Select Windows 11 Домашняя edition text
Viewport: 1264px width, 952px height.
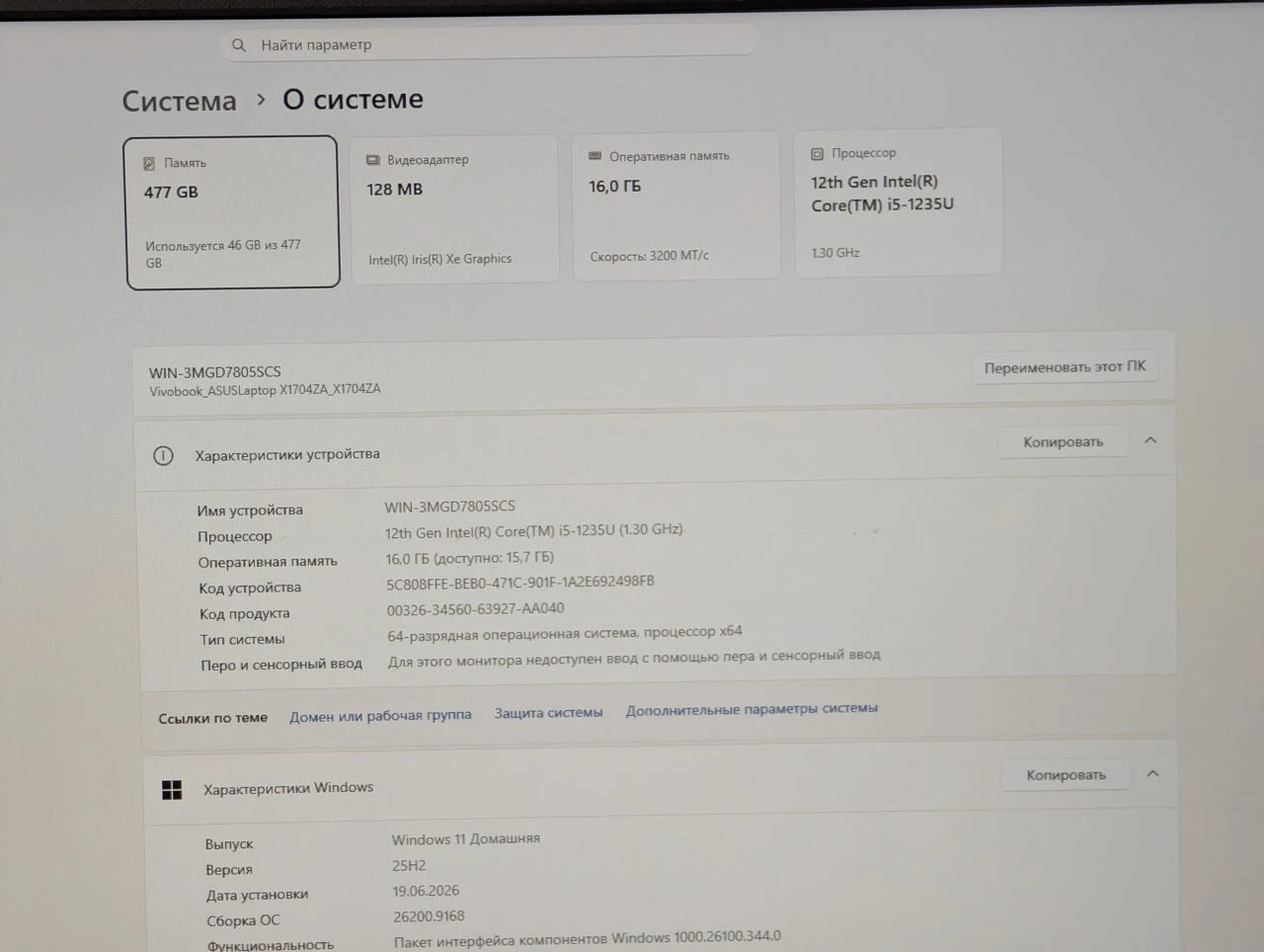coord(465,839)
